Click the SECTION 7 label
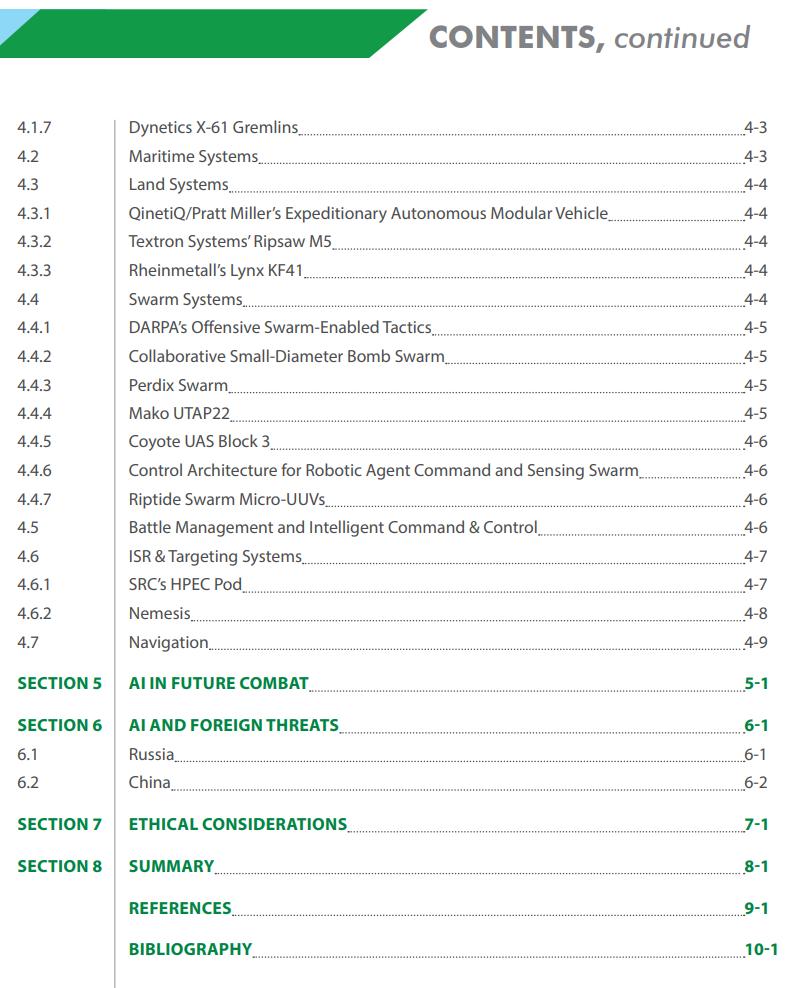 tap(59, 825)
